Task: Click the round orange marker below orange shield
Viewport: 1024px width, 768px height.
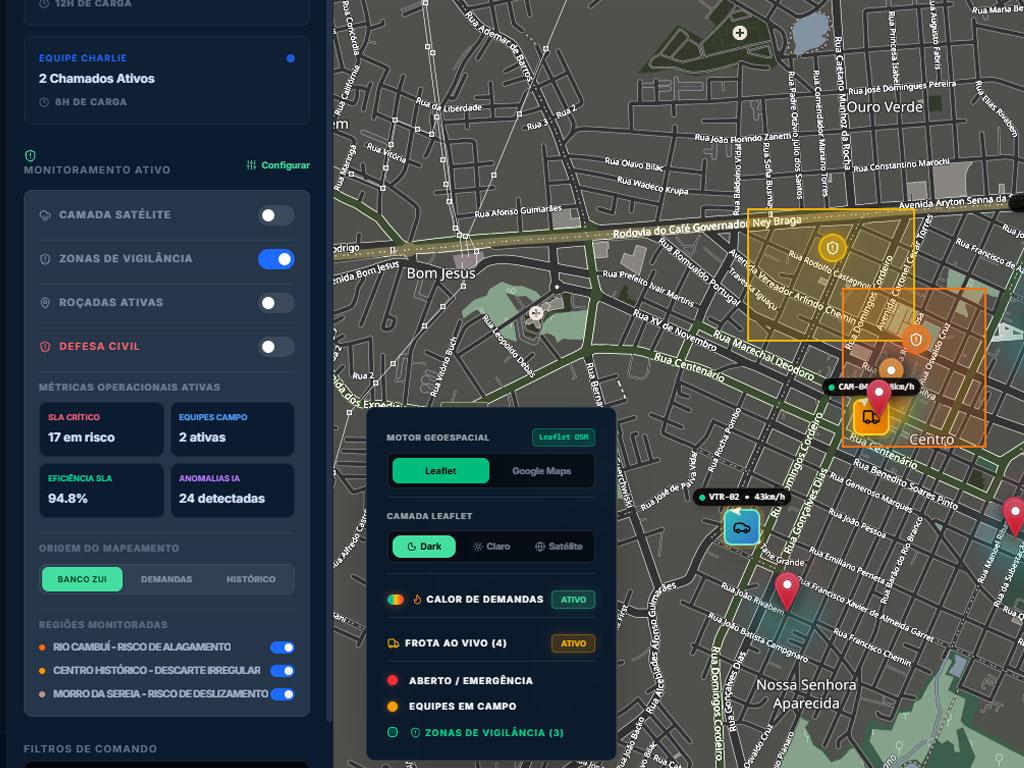Action: pyautogui.click(x=891, y=370)
